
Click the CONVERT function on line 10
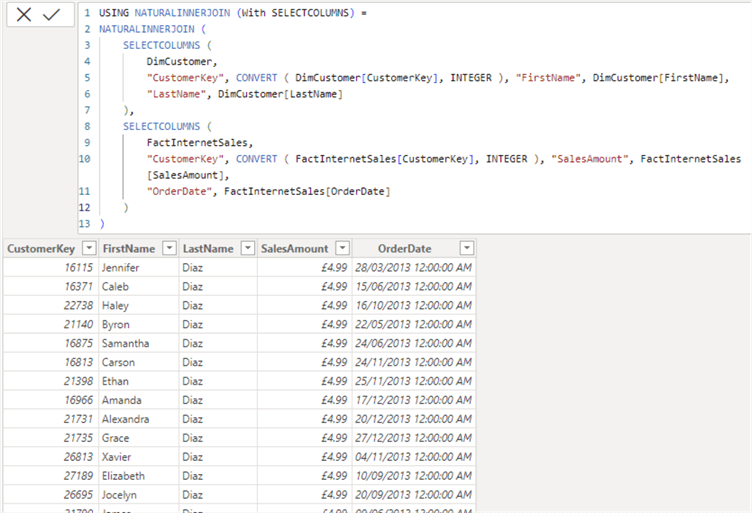tap(257, 159)
